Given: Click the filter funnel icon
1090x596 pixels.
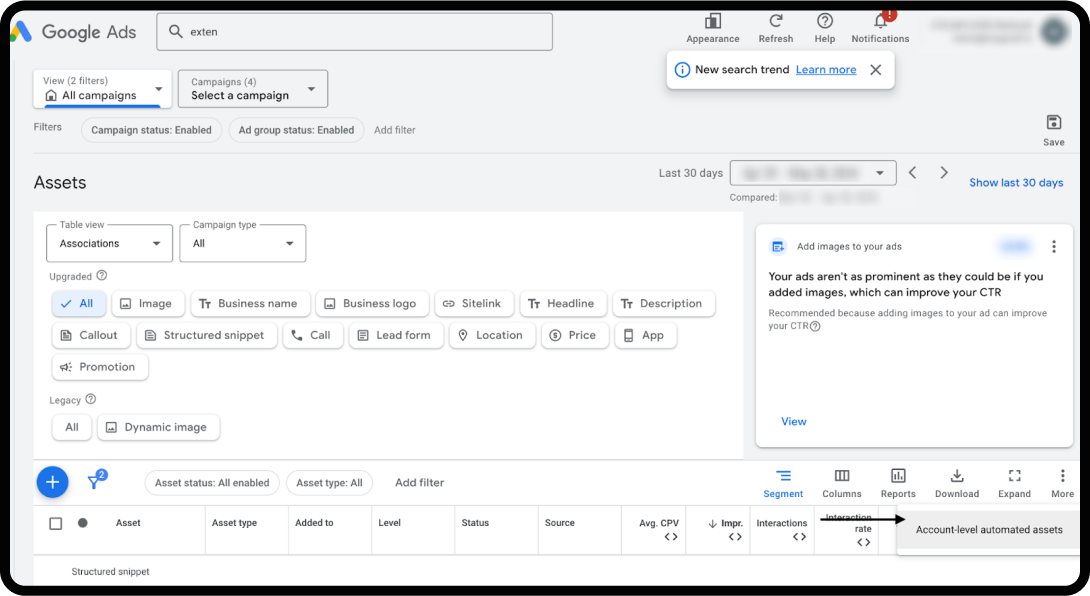Looking at the screenshot, I should (95, 481).
